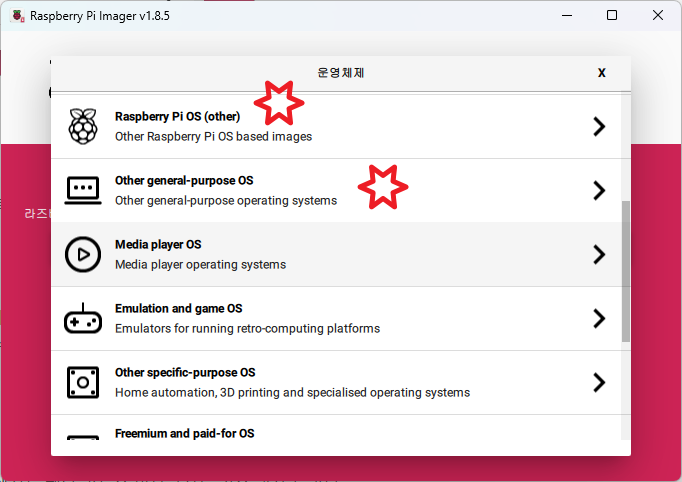Click the 운영체제 dialog title
Viewport: 682px width, 482px height.
pos(341,73)
